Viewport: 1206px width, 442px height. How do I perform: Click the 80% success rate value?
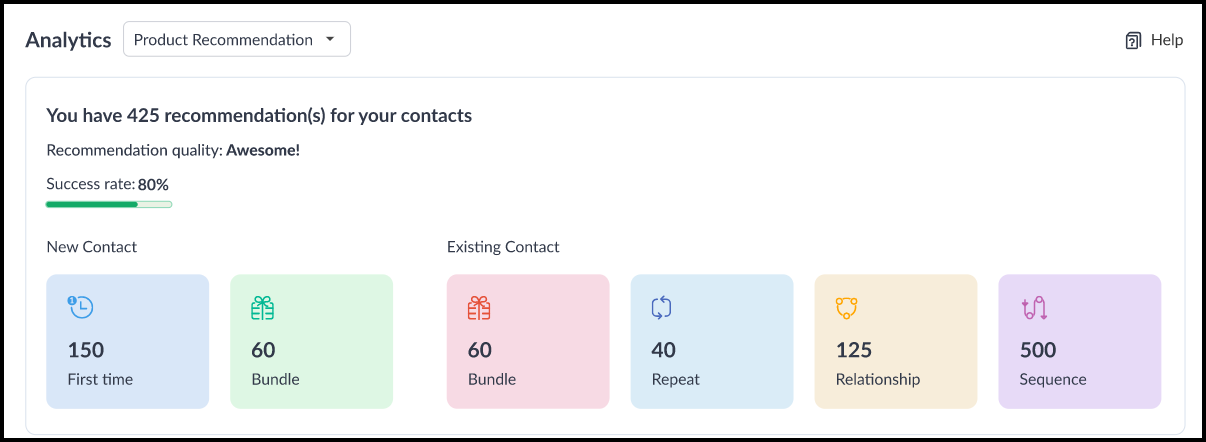click(x=153, y=184)
